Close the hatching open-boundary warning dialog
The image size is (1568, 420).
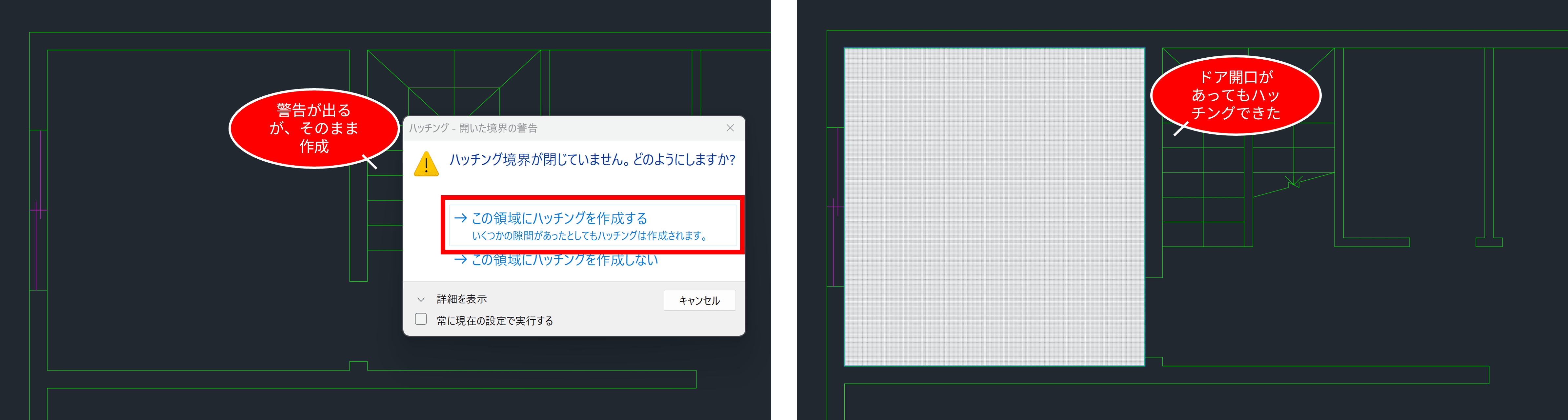click(730, 128)
